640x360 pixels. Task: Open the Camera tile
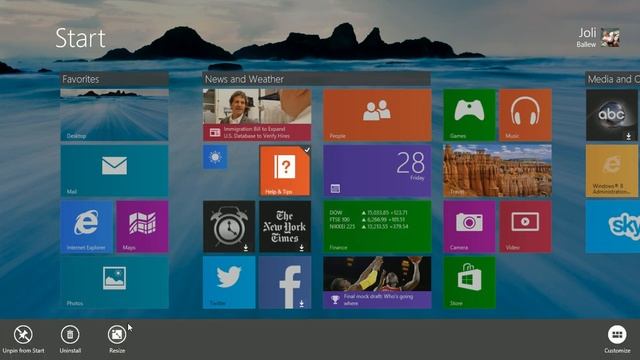(469, 227)
